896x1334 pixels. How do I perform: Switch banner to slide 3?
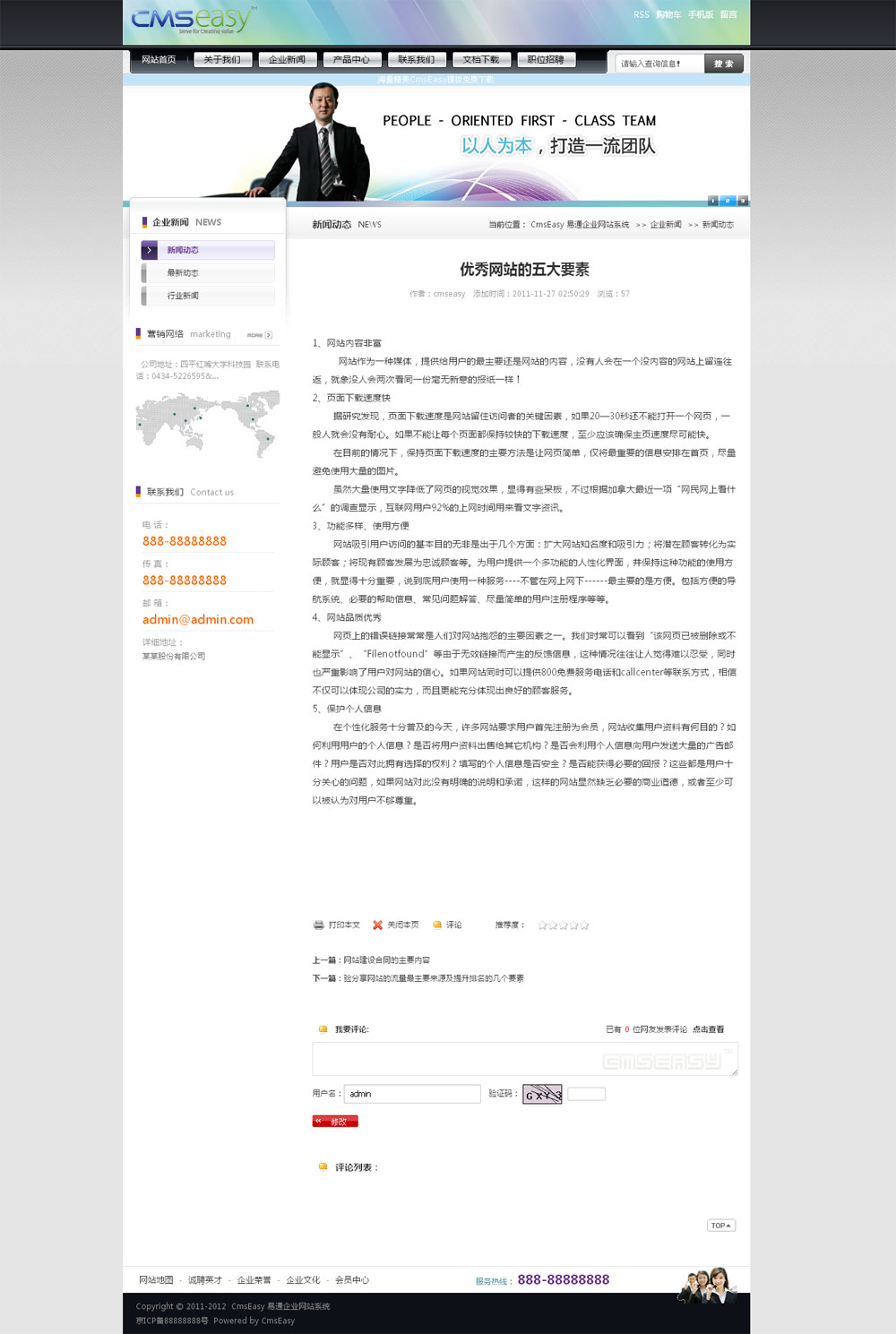pos(743,201)
